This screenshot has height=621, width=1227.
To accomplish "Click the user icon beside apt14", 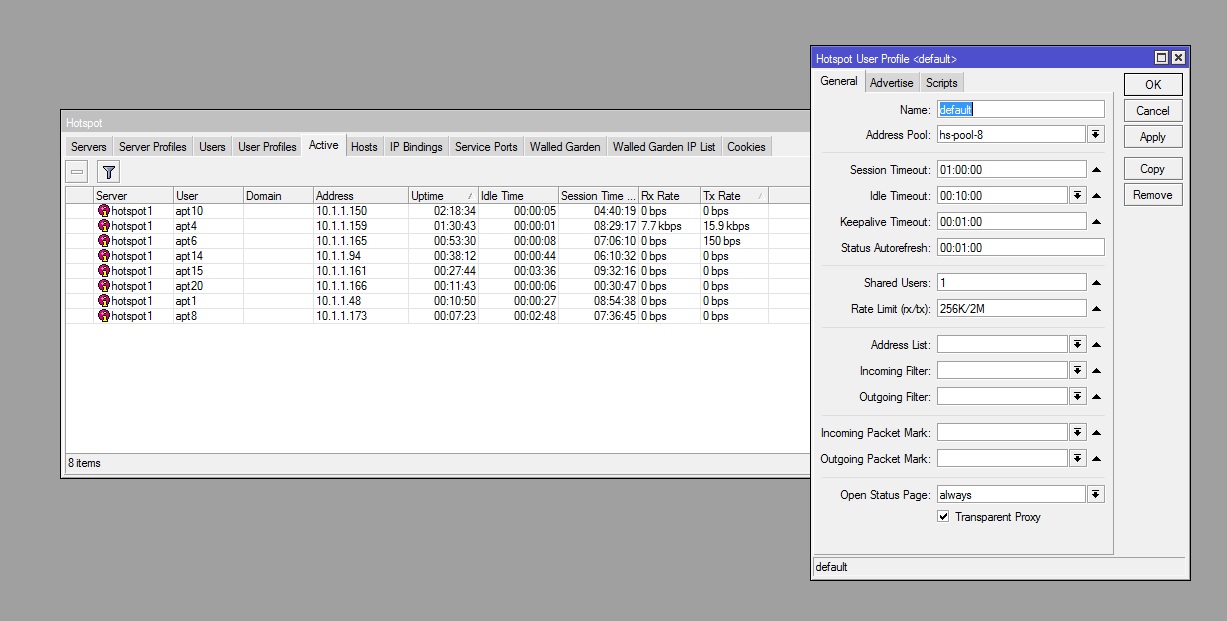I will tap(102, 256).
